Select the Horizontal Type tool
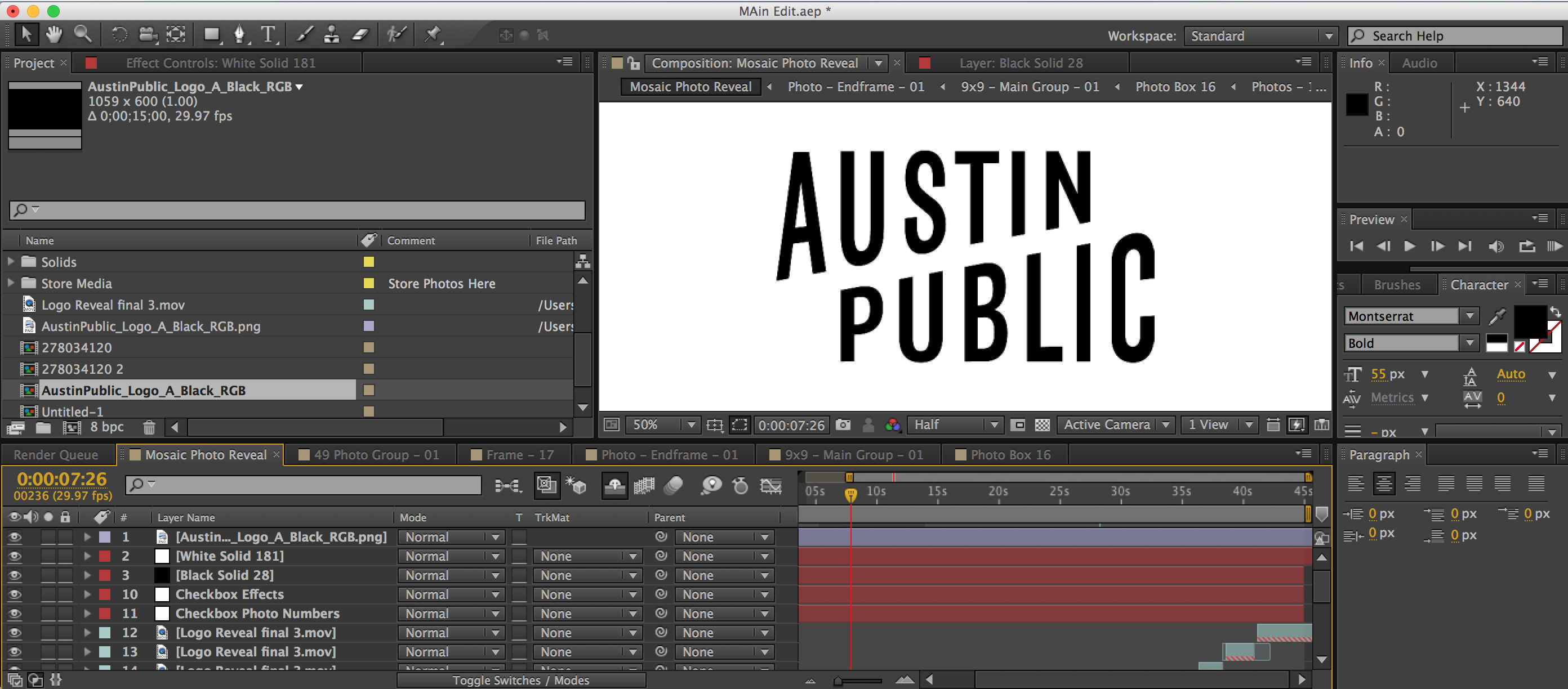 (269, 35)
